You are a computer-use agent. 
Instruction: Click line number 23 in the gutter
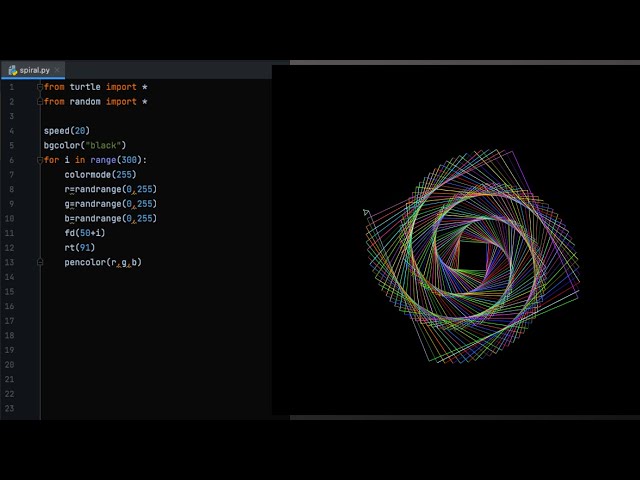tap(9, 408)
